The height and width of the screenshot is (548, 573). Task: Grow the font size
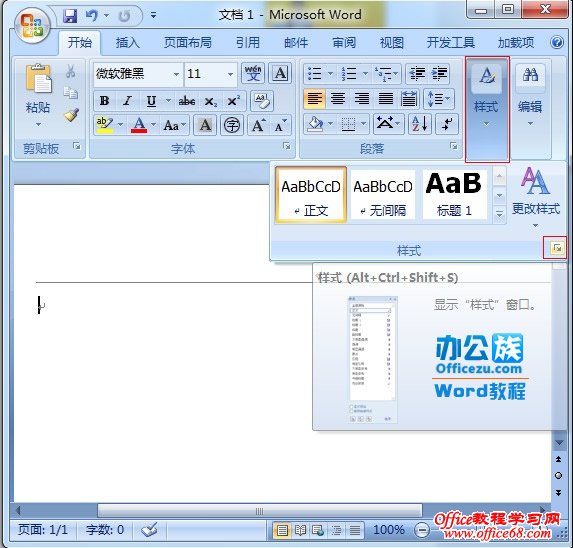pos(258,125)
